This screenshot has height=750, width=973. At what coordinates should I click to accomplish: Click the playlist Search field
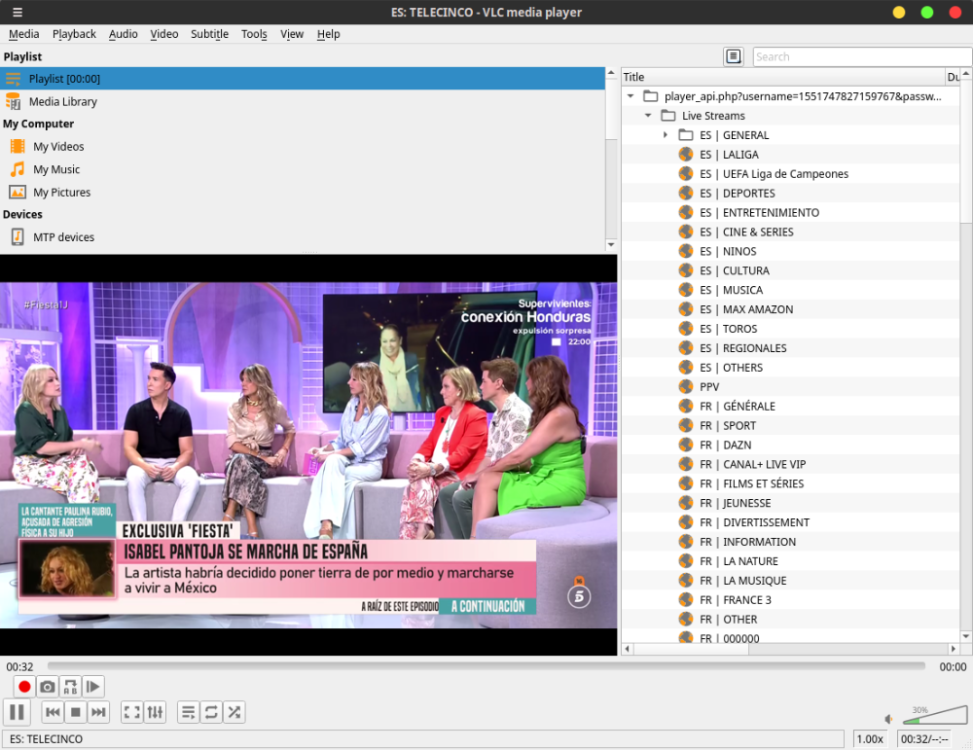861,56
